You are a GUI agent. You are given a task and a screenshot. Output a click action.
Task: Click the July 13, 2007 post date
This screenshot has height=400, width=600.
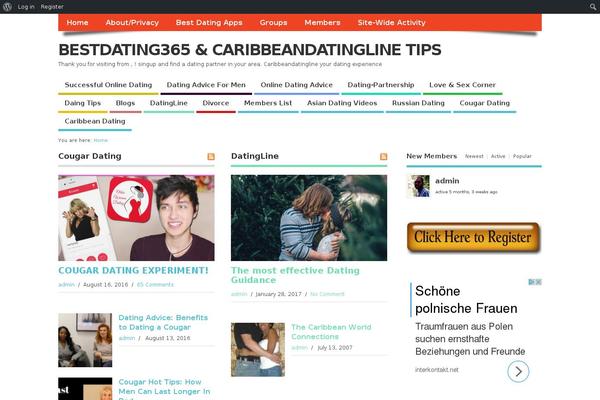coord(335,348)
